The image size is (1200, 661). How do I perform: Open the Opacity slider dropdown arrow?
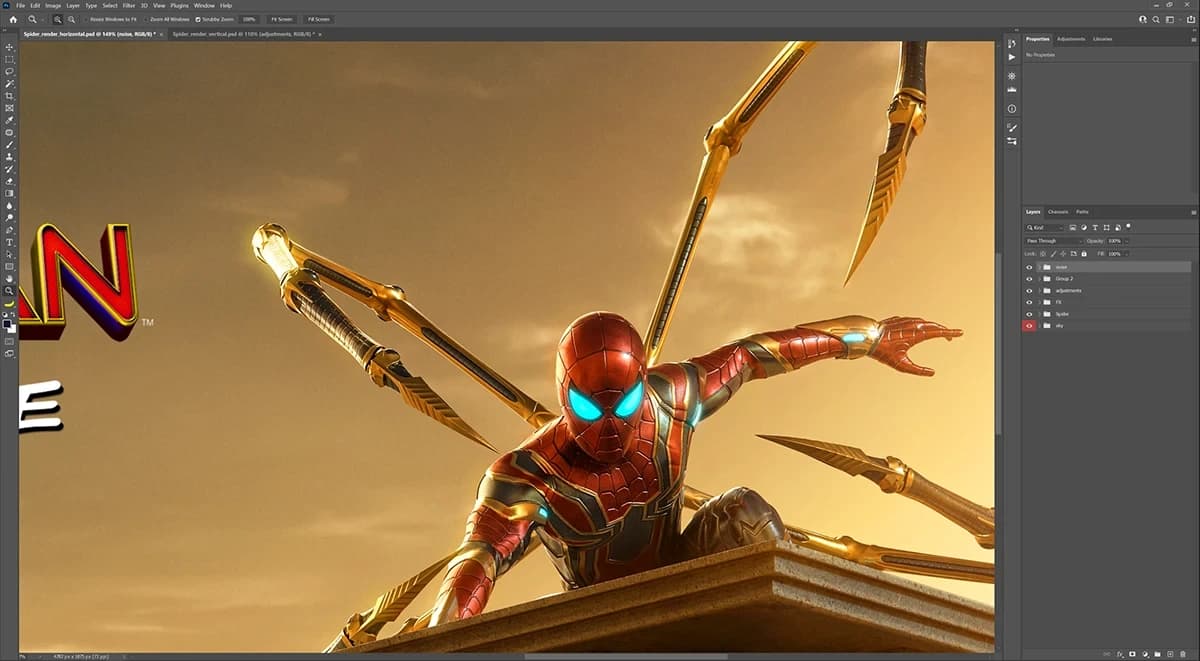pos(1127,241)
